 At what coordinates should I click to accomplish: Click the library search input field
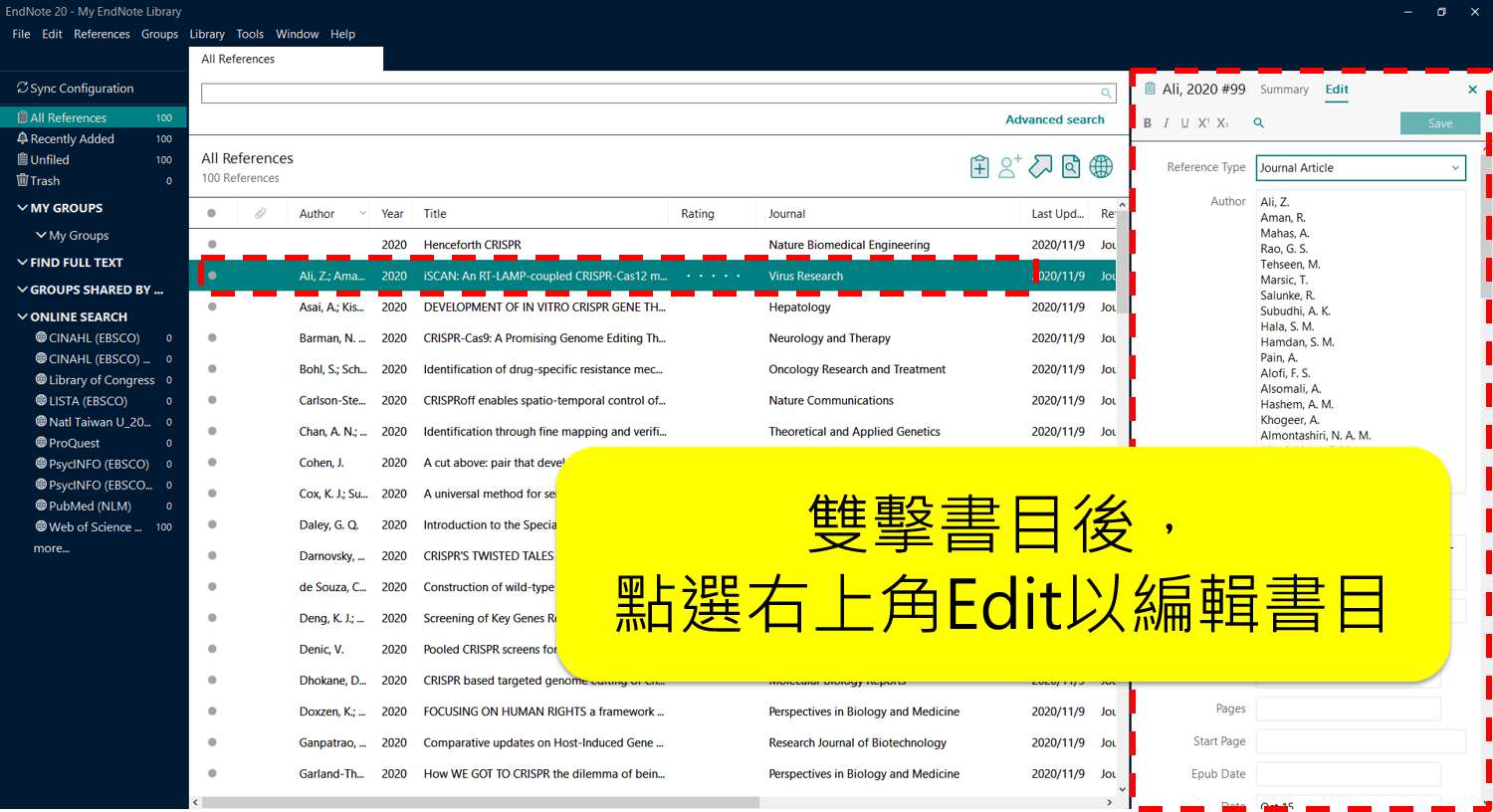658,94
